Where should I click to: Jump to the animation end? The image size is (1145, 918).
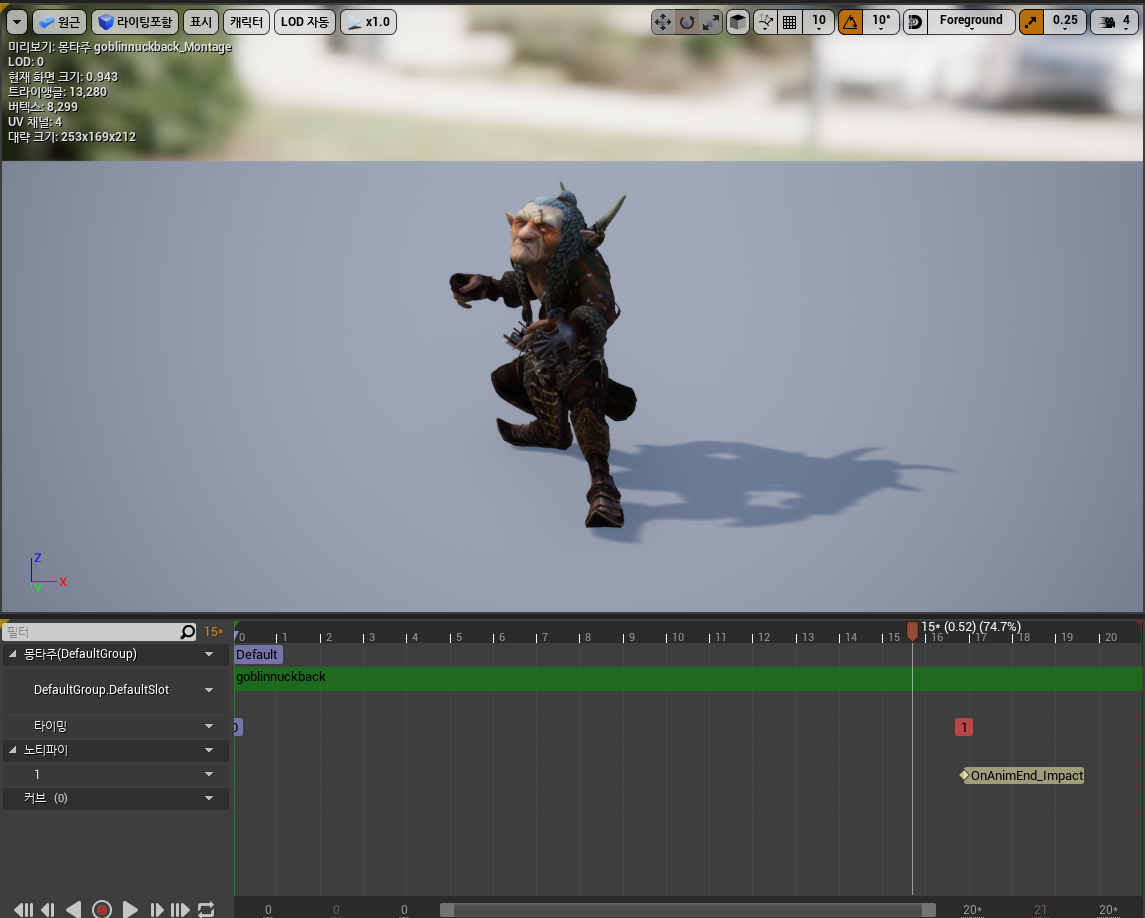click(x=180, y=909)
